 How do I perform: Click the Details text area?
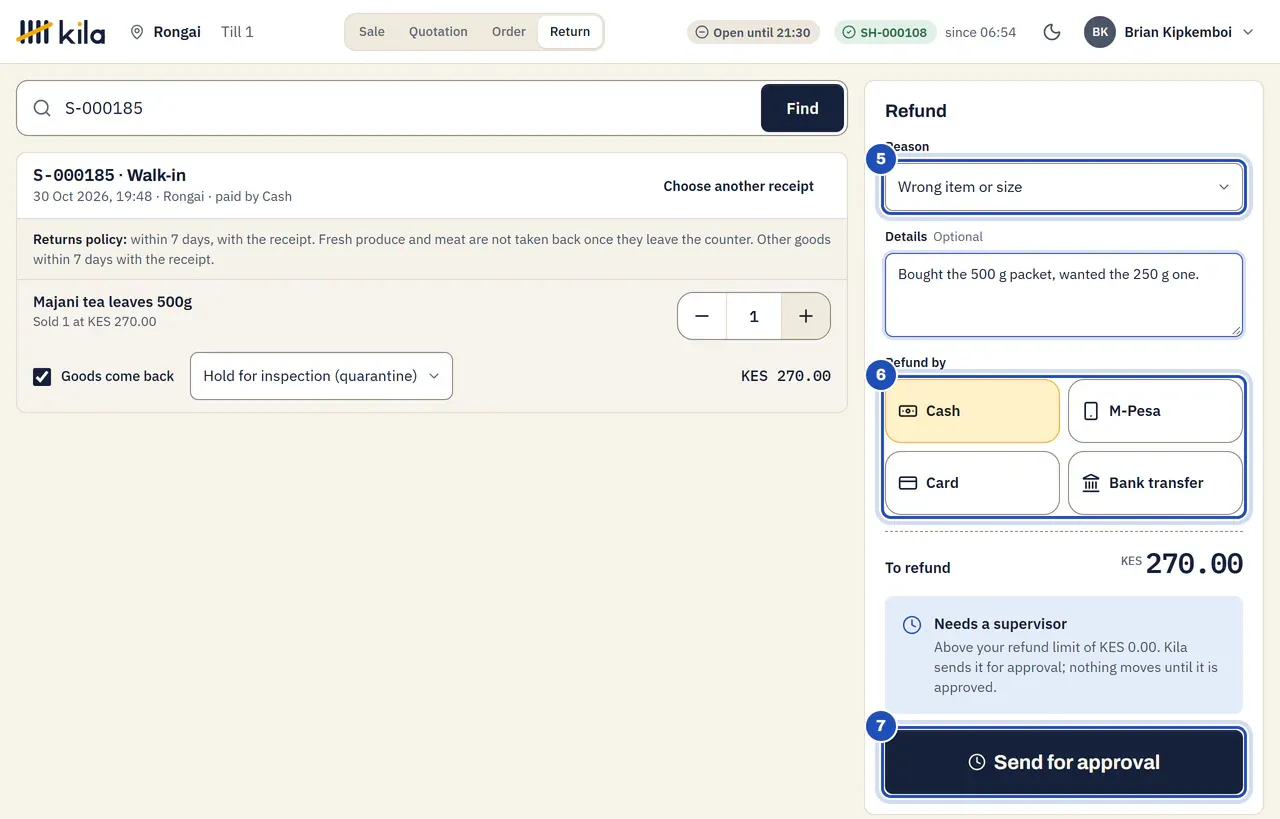click(x=1064, y=295)
